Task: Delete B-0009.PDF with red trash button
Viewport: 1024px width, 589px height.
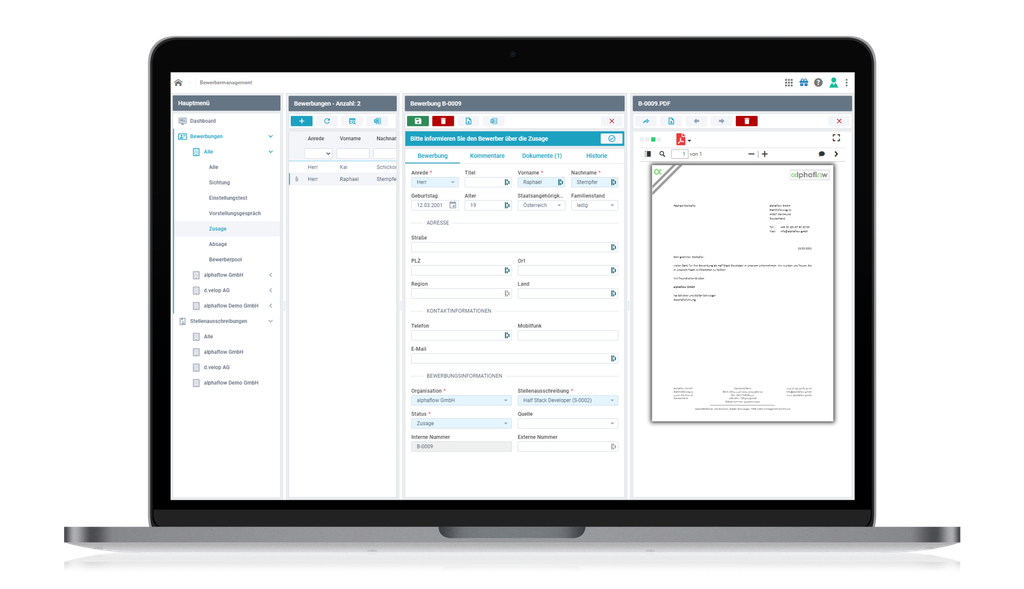Action: (746, 121)
